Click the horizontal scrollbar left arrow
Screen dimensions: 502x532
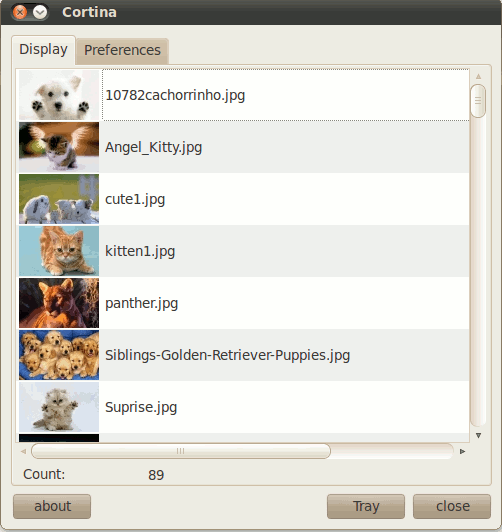click(x=23, y=451)
